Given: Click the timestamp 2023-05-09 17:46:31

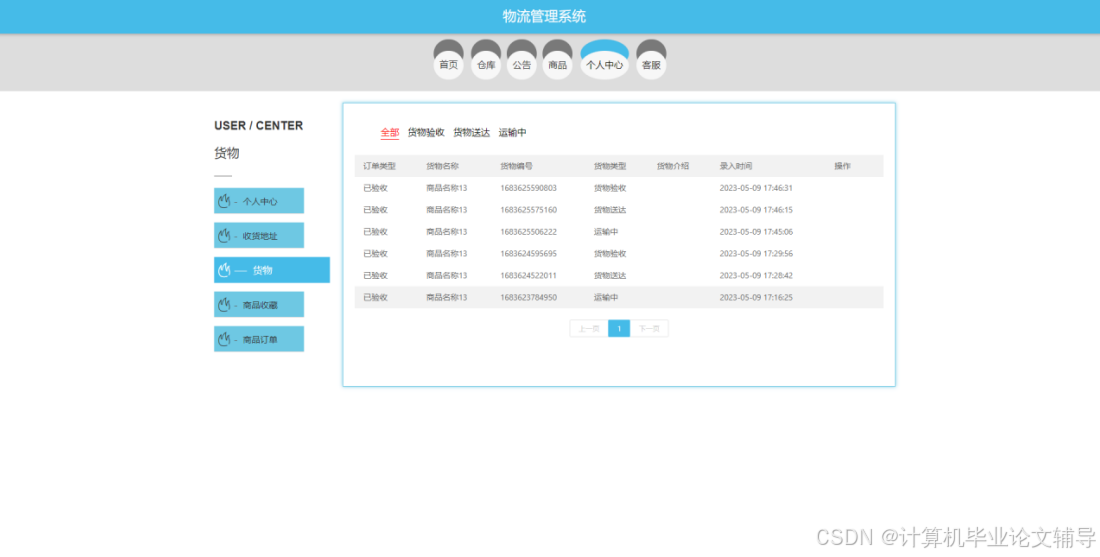Looking at the screenshot, I should click(756, 188).
